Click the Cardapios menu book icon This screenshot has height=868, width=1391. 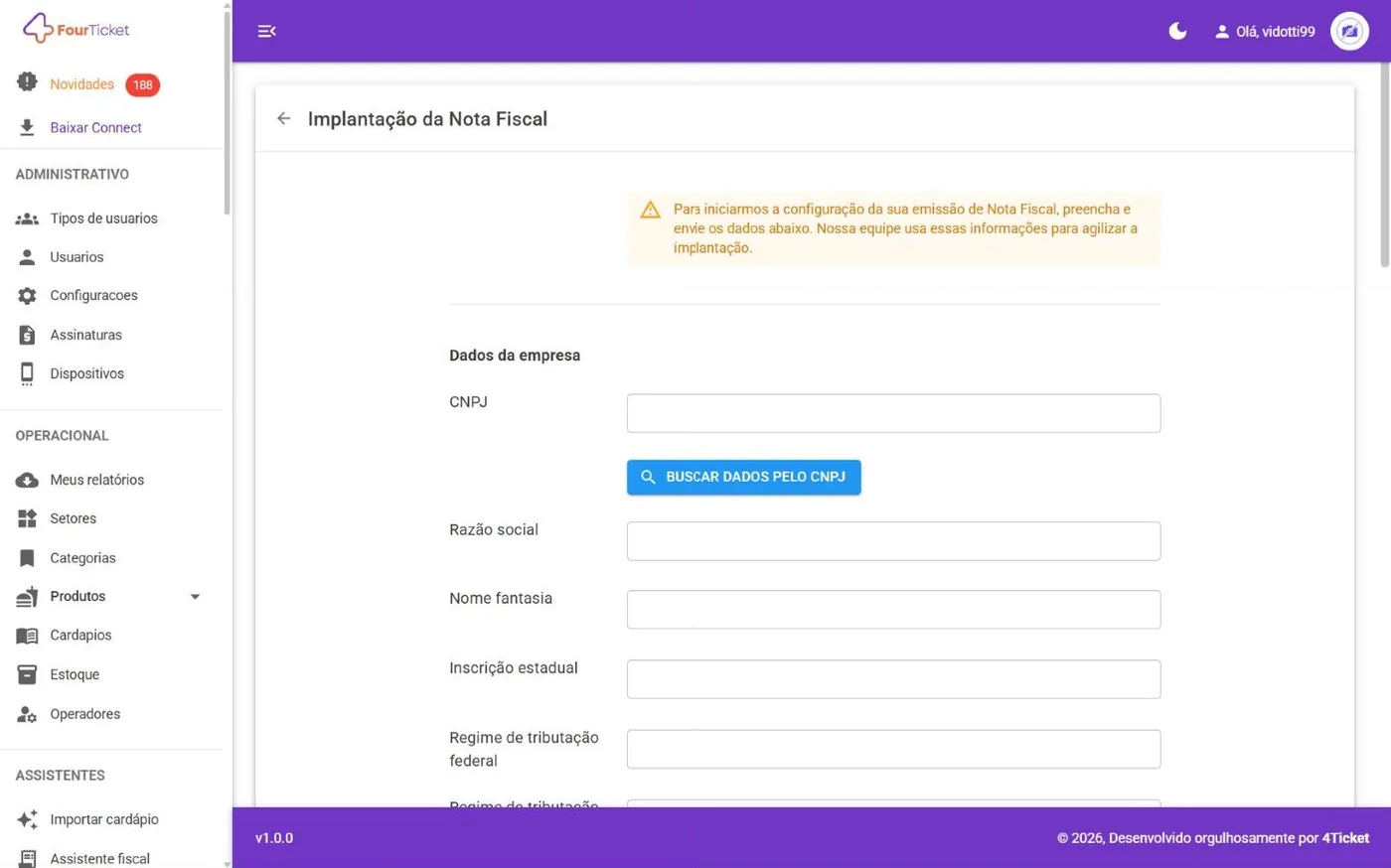click(x=27, y=636)
